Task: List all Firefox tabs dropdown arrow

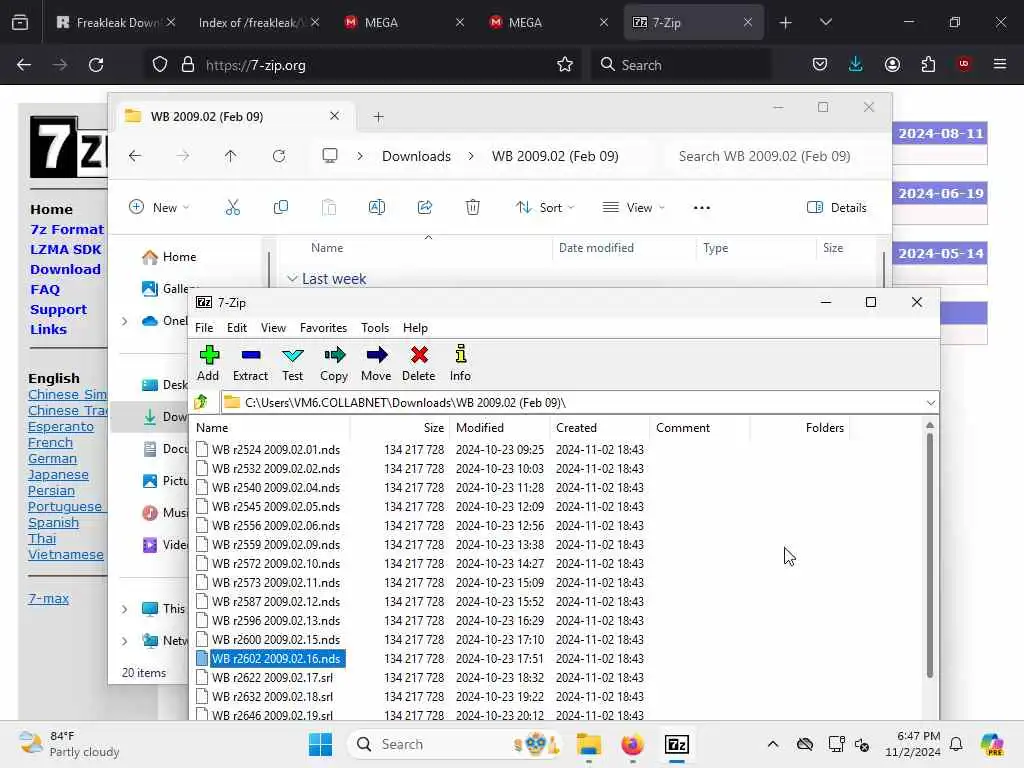Action: tap(825, 22)
